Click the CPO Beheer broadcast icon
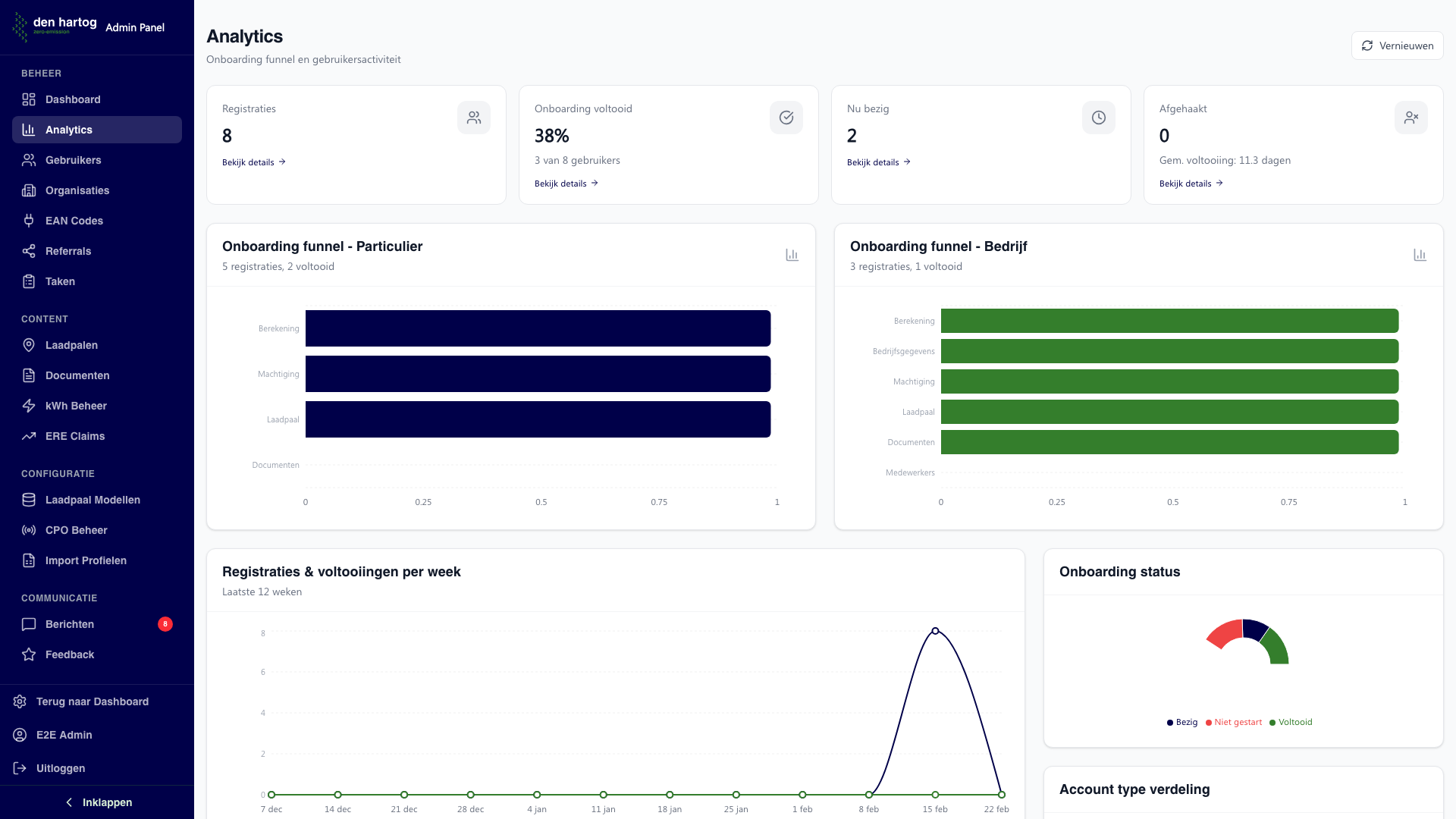This screenshot has width=1456, height=819. (x=28, y=530)
